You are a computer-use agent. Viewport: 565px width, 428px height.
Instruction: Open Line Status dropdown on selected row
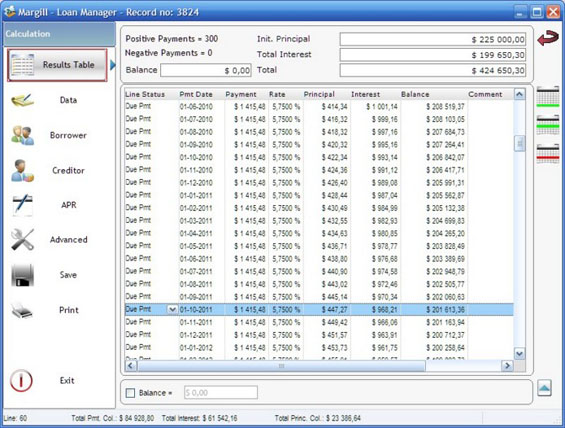point(172,309)
